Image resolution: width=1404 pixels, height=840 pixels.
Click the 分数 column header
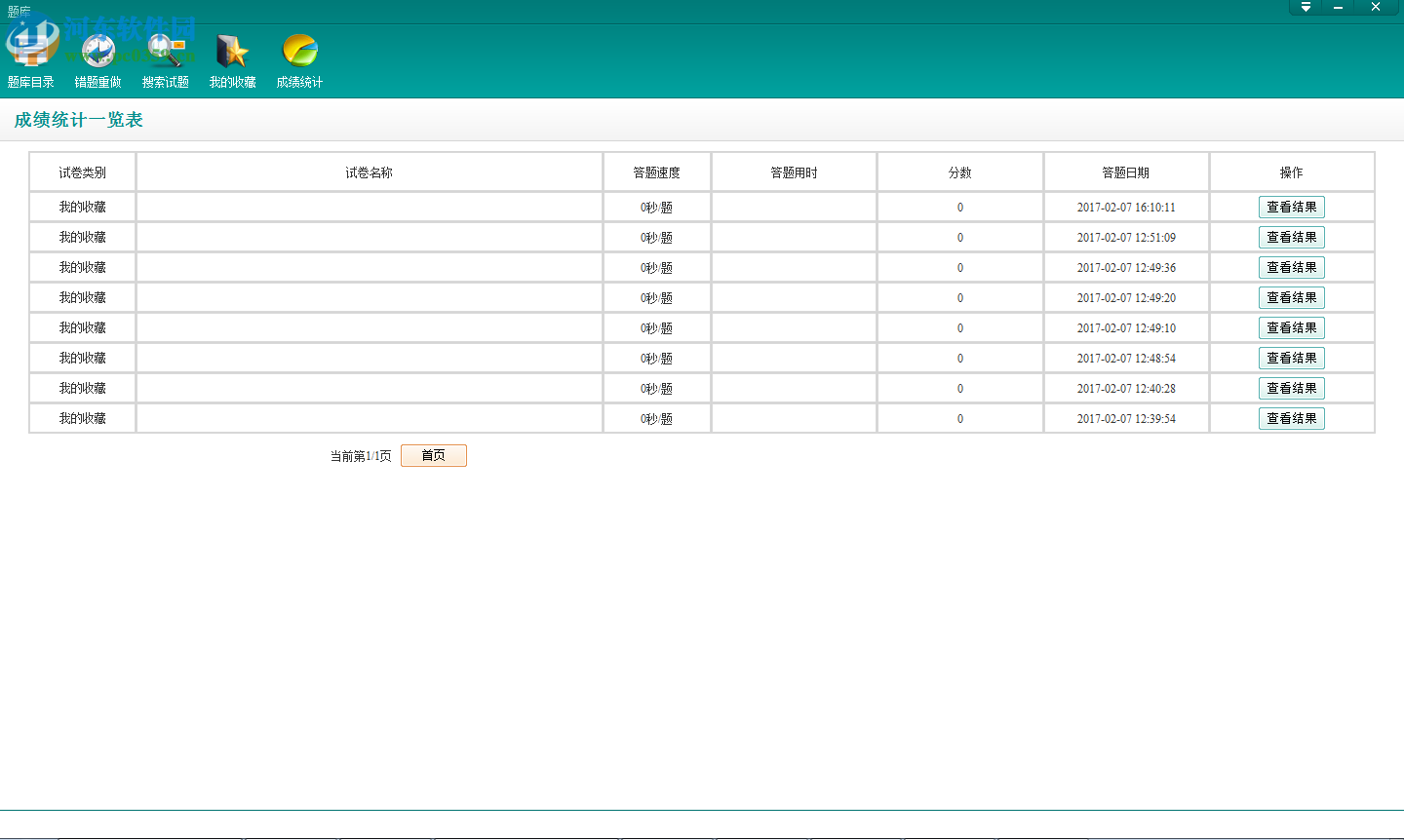click(x=960, y=172)
